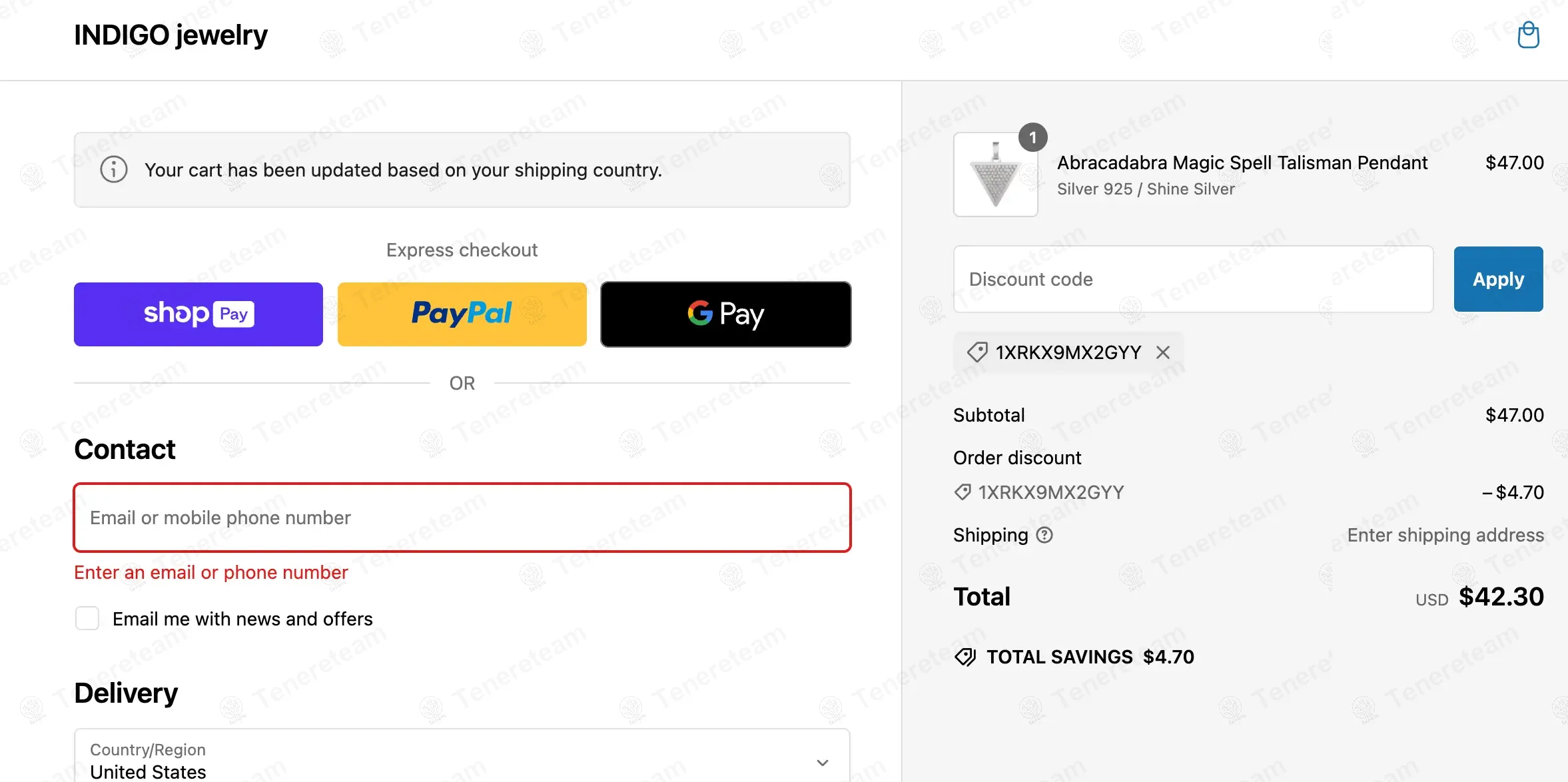Remove discount code 1XRKX9MX2GYY with X
Image resolution: width=1568 pixels, height=782 pixels.
(1163, 352)
